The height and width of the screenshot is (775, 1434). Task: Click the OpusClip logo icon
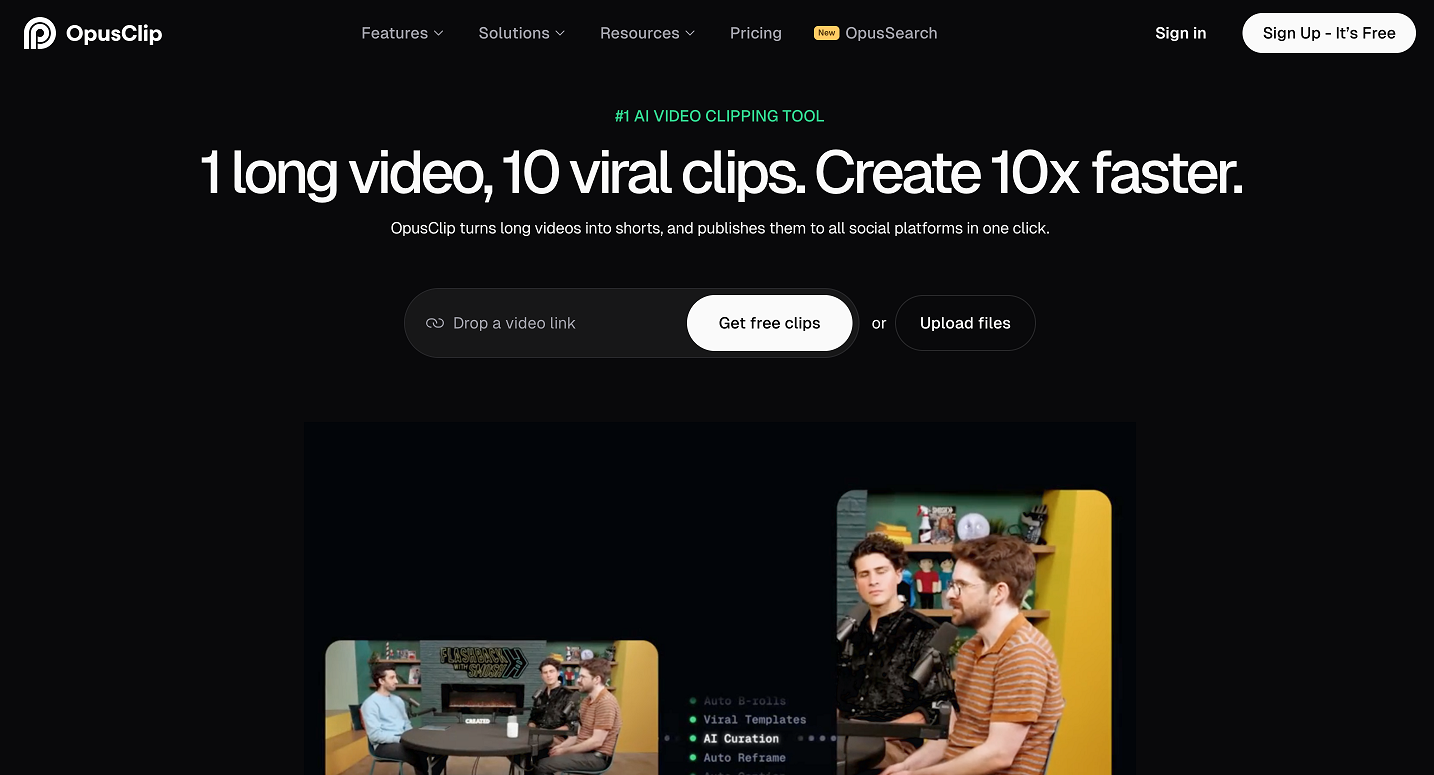(x=40, y=33)
